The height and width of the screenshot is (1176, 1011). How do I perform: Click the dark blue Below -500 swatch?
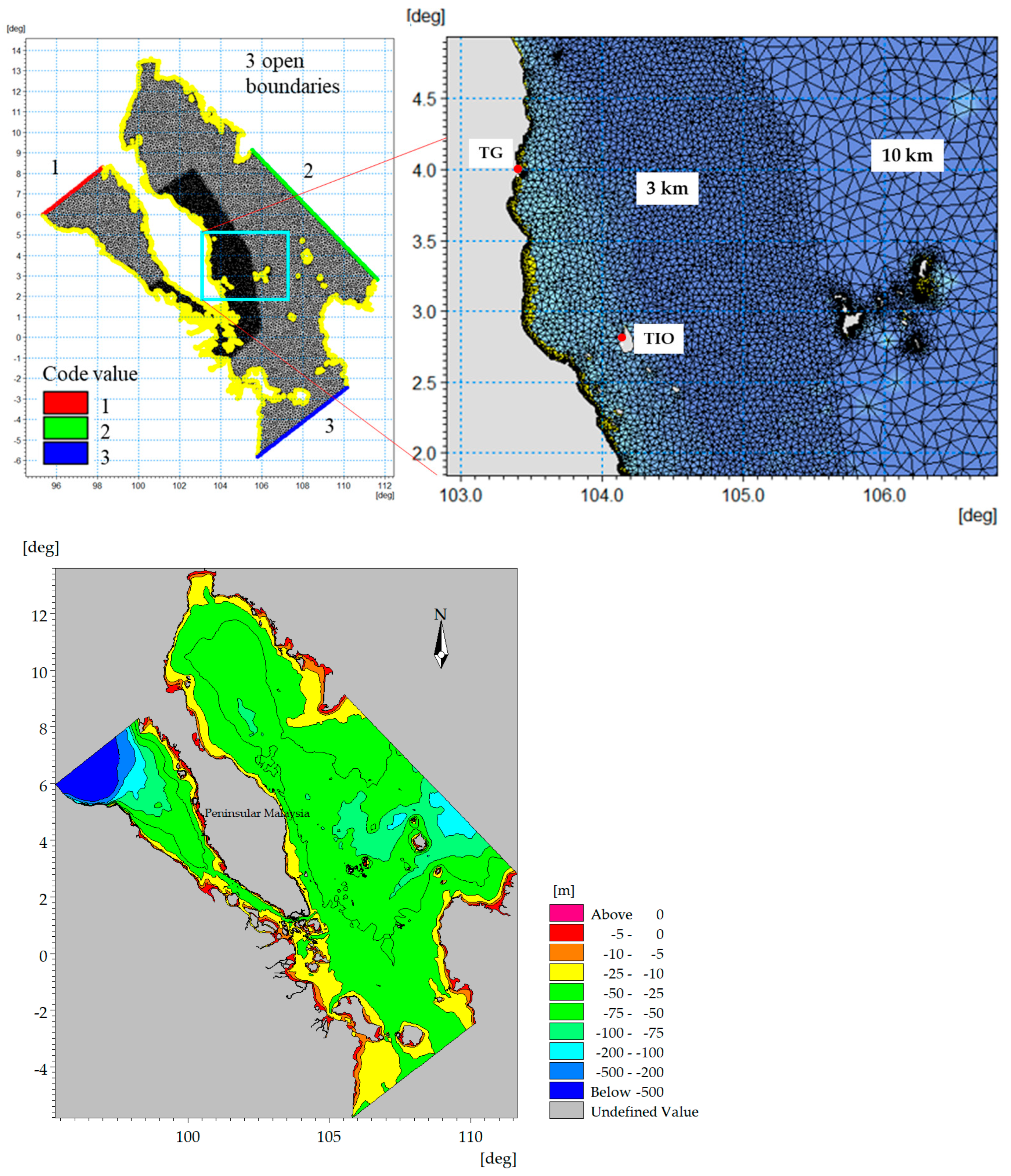click(x=566, y=1091)
